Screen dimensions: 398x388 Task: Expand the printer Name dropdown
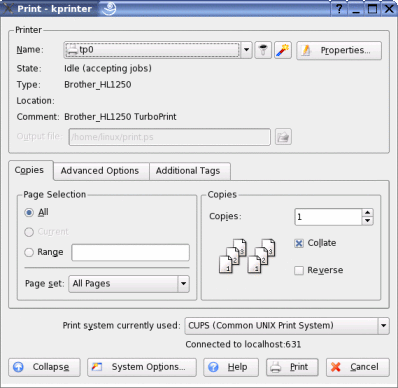tap(246, 50)
